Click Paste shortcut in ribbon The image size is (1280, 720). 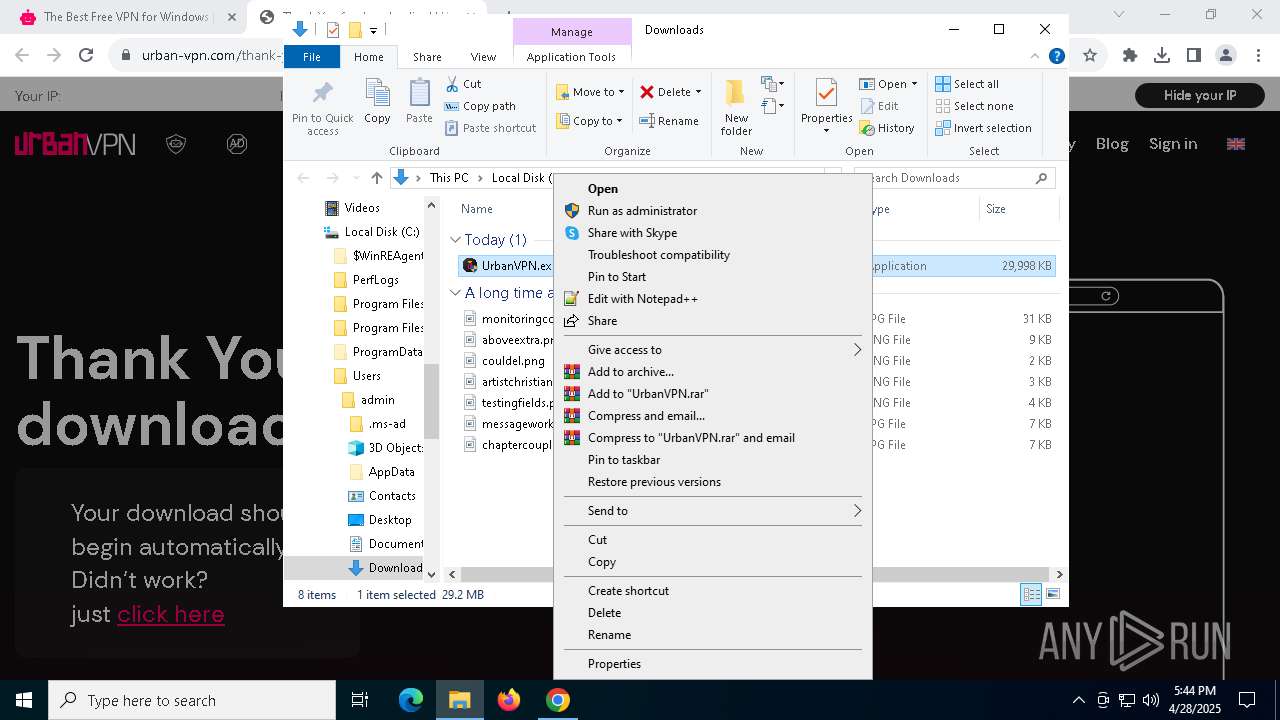pyautogui.click(x=490, y=128)
